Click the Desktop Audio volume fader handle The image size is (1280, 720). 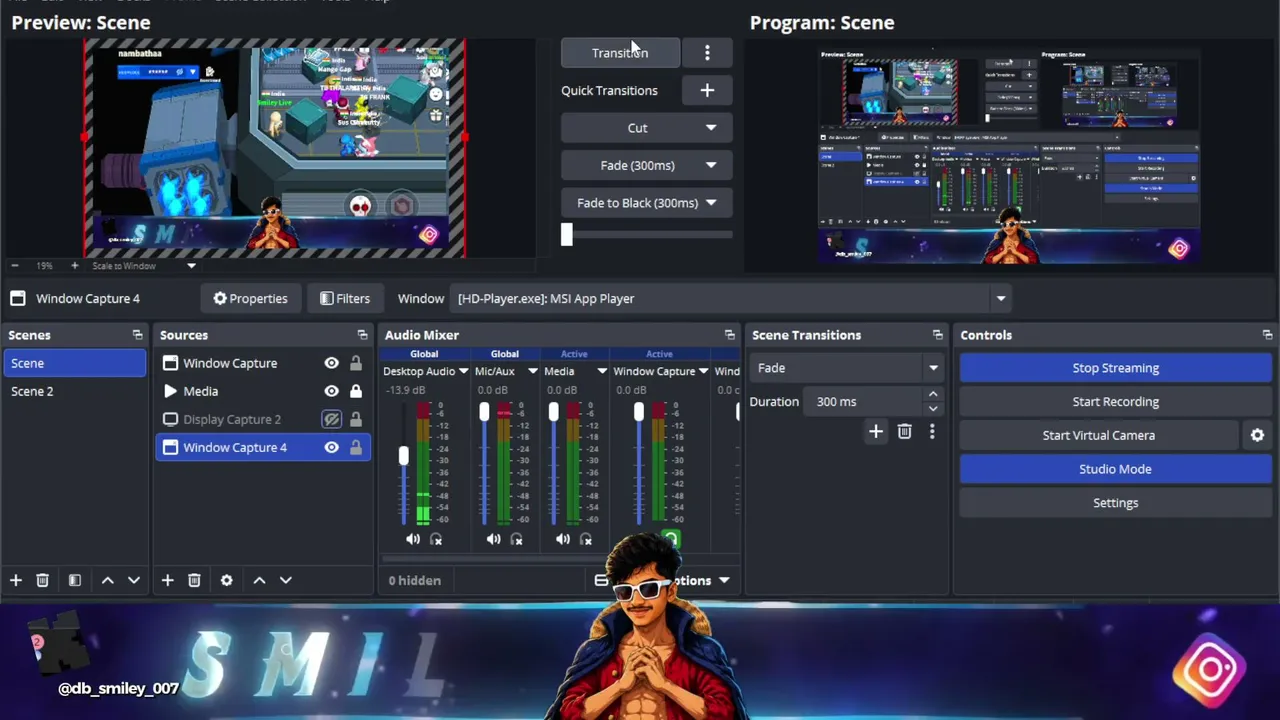tap(403, 456)
